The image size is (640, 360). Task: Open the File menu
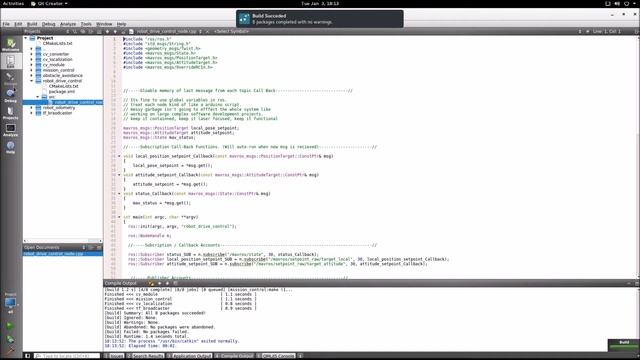tap(6, 24)
